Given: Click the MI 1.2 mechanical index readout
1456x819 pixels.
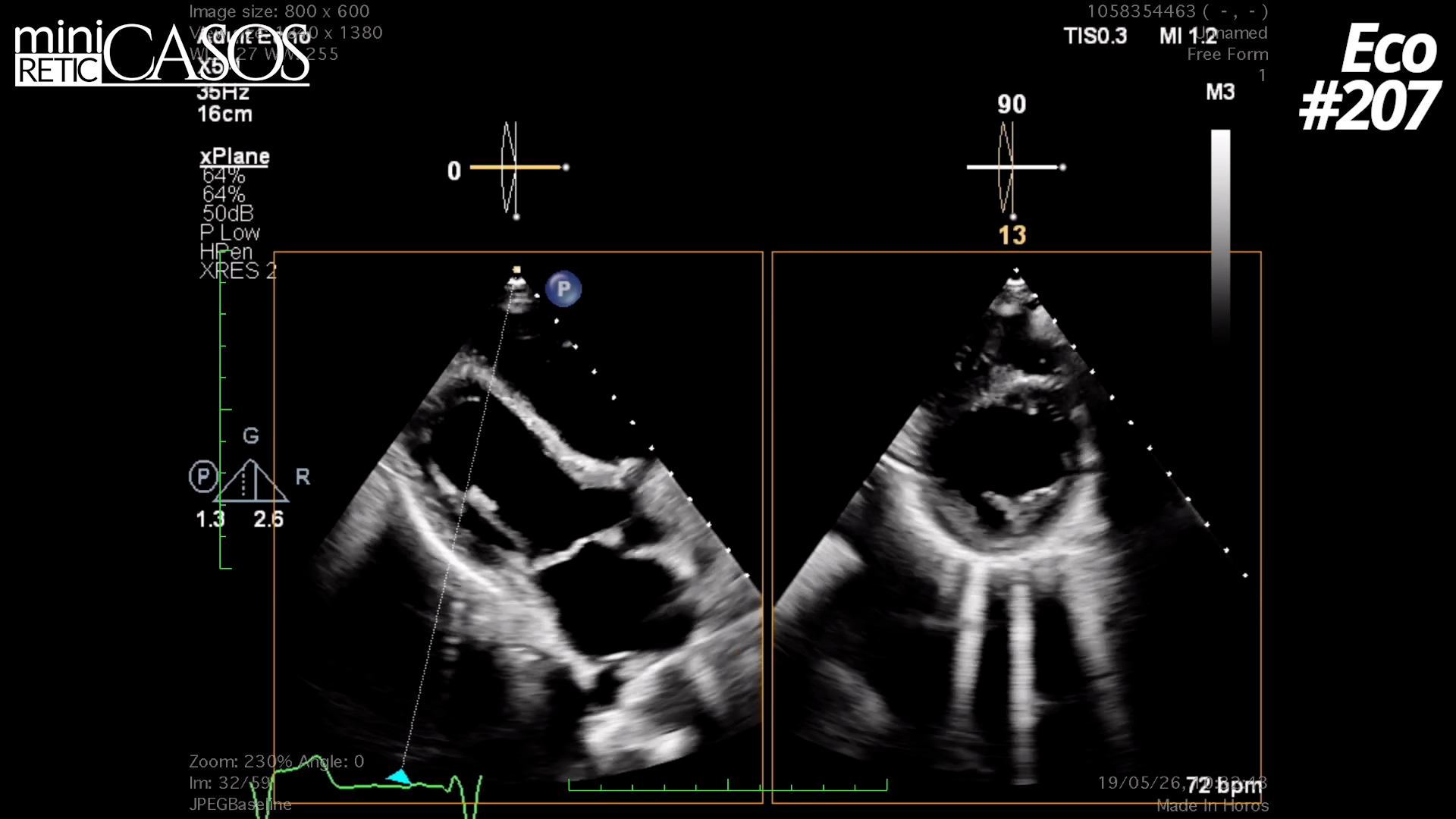Looking at the screenshot, I should coord(1188,36).
